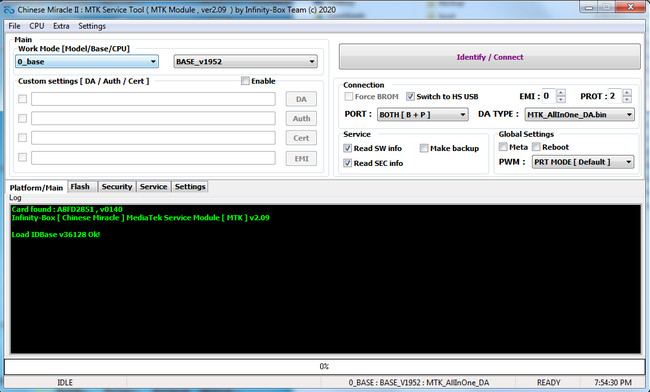Click the DA file path input field

153,99
